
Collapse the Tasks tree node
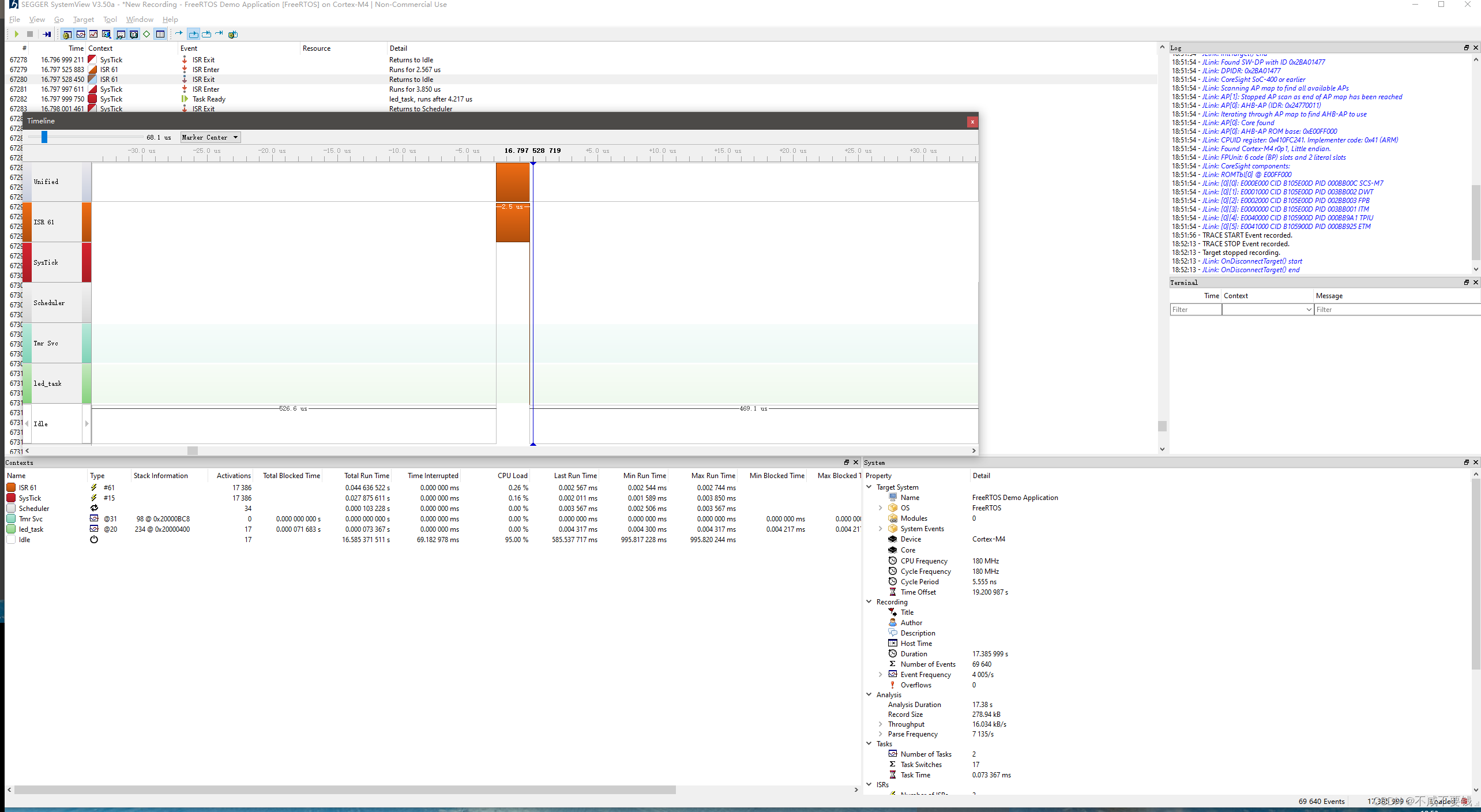[x=869, y=743]
